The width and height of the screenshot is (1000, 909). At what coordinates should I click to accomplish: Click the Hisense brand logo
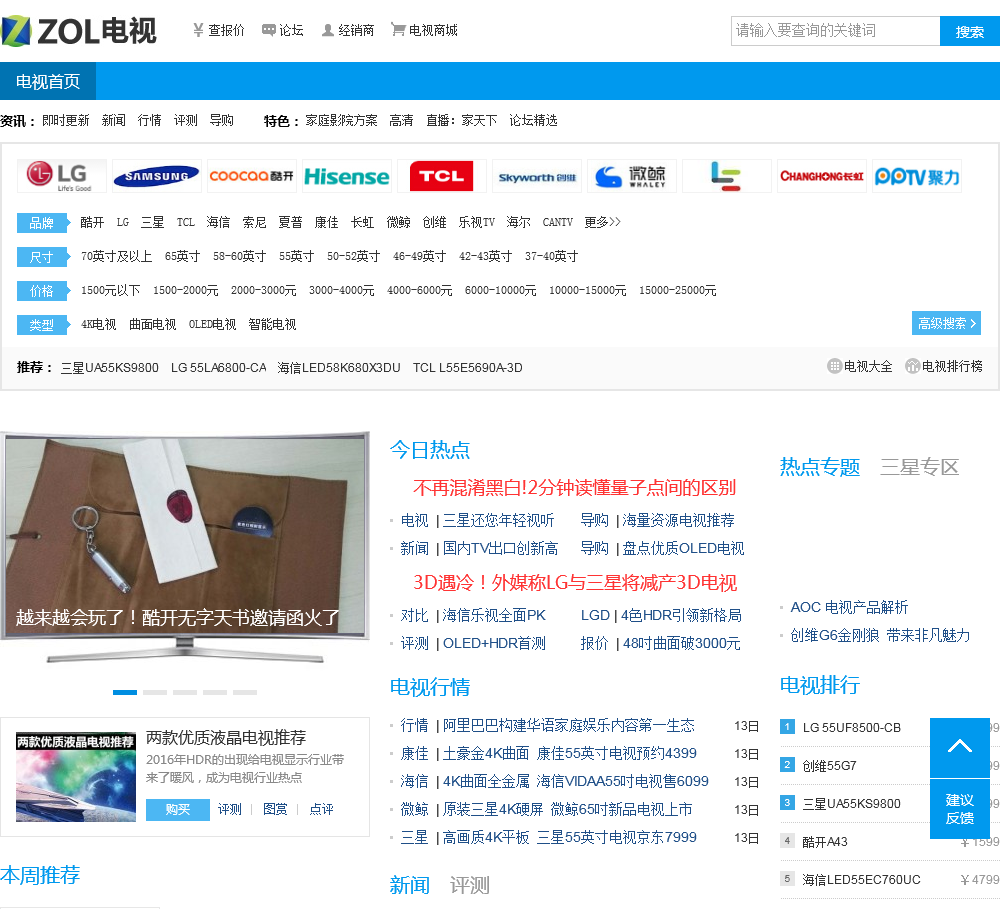click(346, 176)
